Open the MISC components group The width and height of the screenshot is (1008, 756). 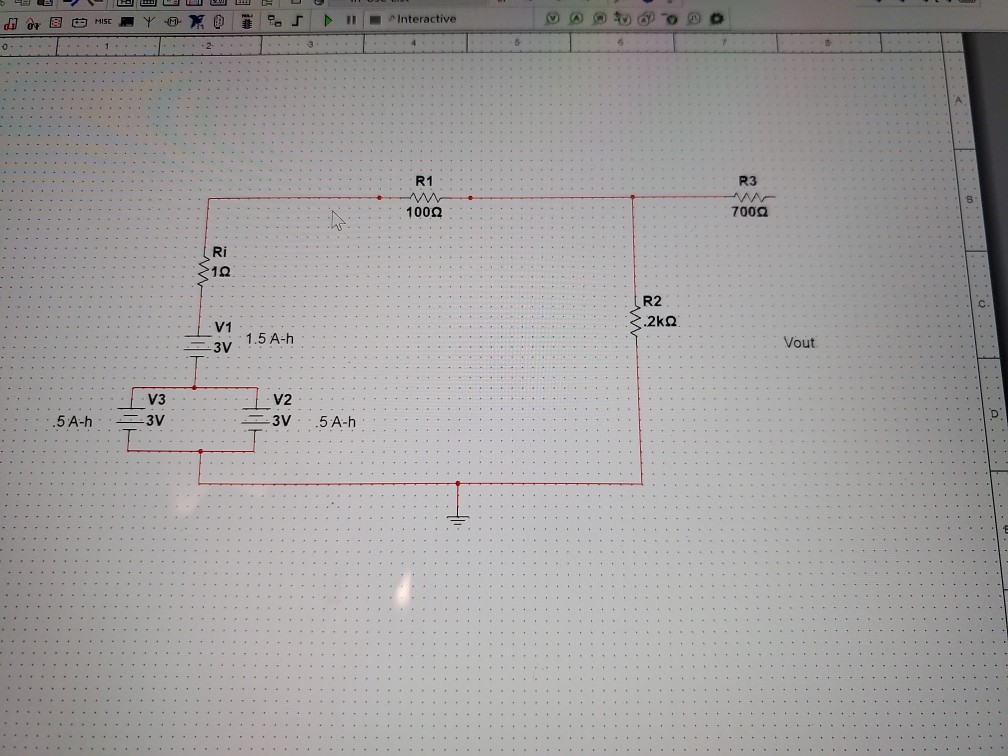(x=103, y=21)
